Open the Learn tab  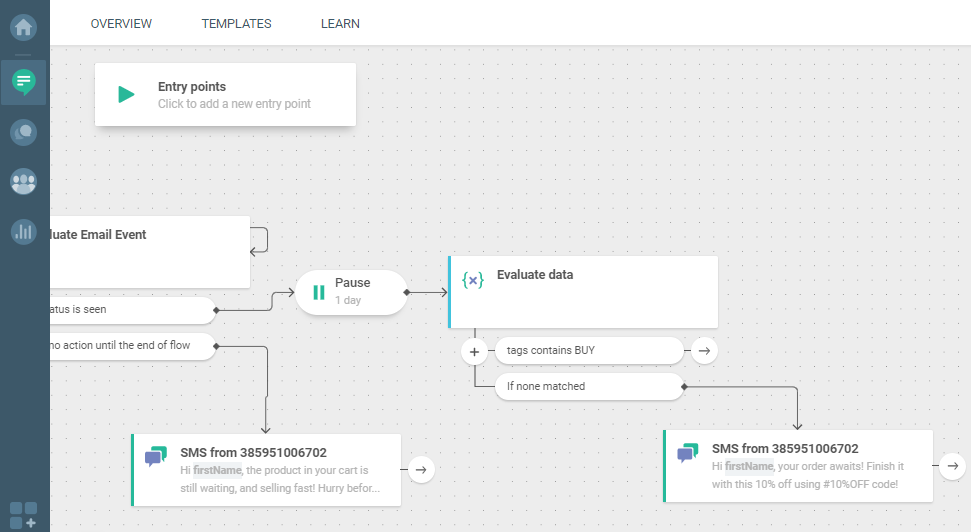pos(340,23)
